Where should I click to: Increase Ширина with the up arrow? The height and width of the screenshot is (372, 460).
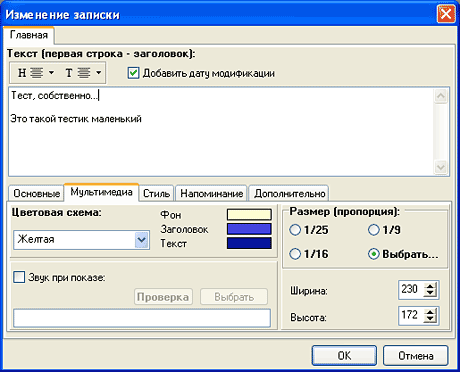430,286
